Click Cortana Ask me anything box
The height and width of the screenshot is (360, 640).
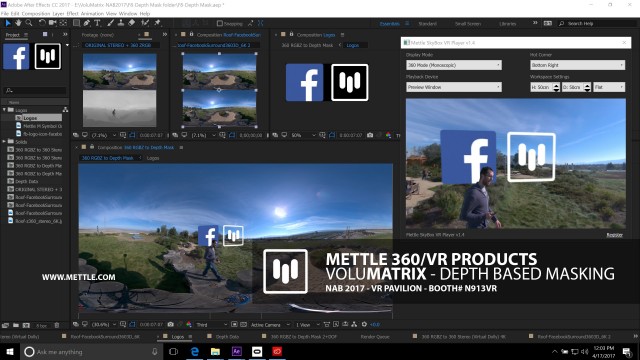(91, 351)
